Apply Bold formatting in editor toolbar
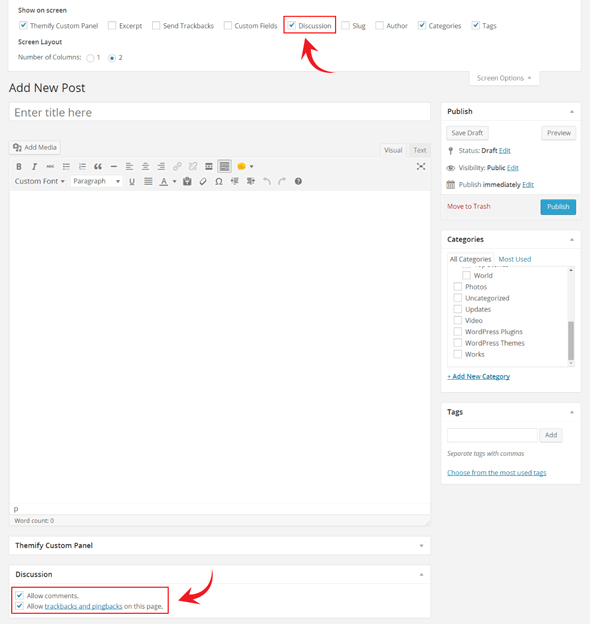Image resolution: width=590 pixels, height=624 pixels. (x=19, y=166)
